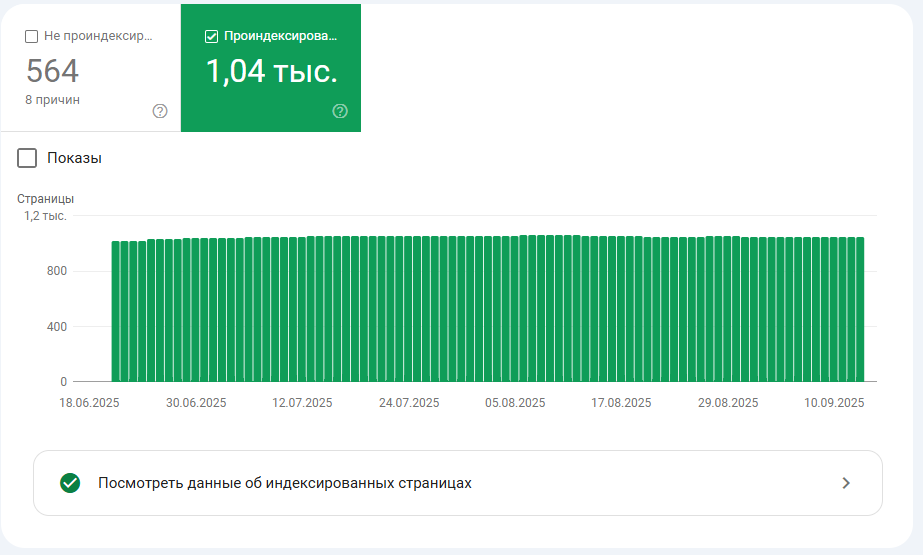Select the "1,04 тыс." indexed pages card
The height and width of the screenshot is (555, 923).
point(271,68)
